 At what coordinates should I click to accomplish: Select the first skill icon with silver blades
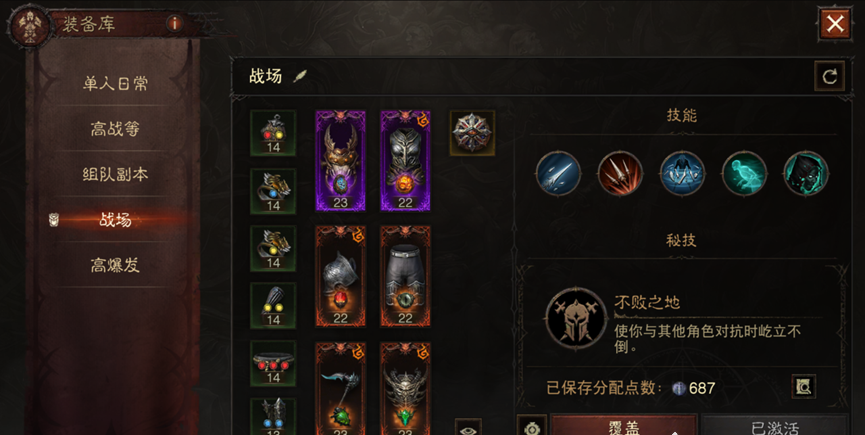(x=558, y=174)
